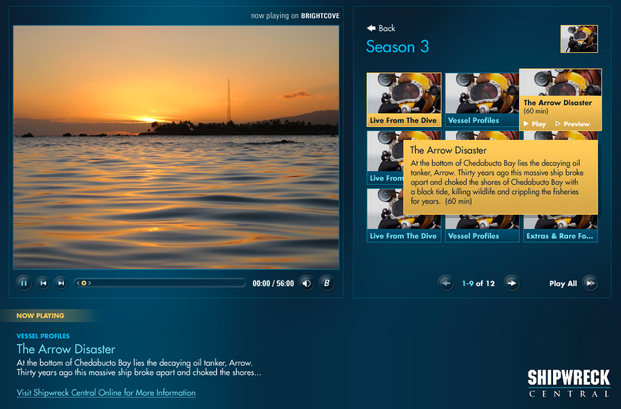Go to previous page of episodes
Image resolution: width=621 pixels, height=409 pixels.
click(446, 283)
